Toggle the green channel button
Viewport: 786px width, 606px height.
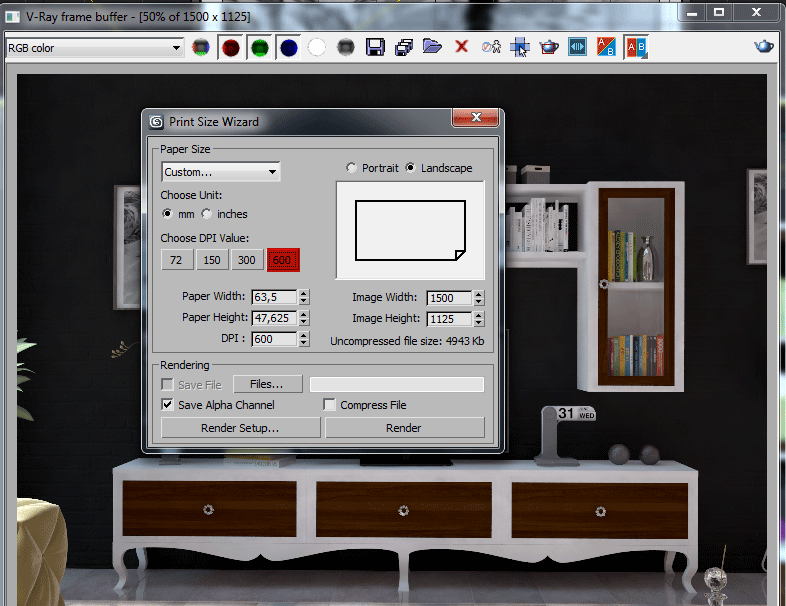(x=260, y=48)
